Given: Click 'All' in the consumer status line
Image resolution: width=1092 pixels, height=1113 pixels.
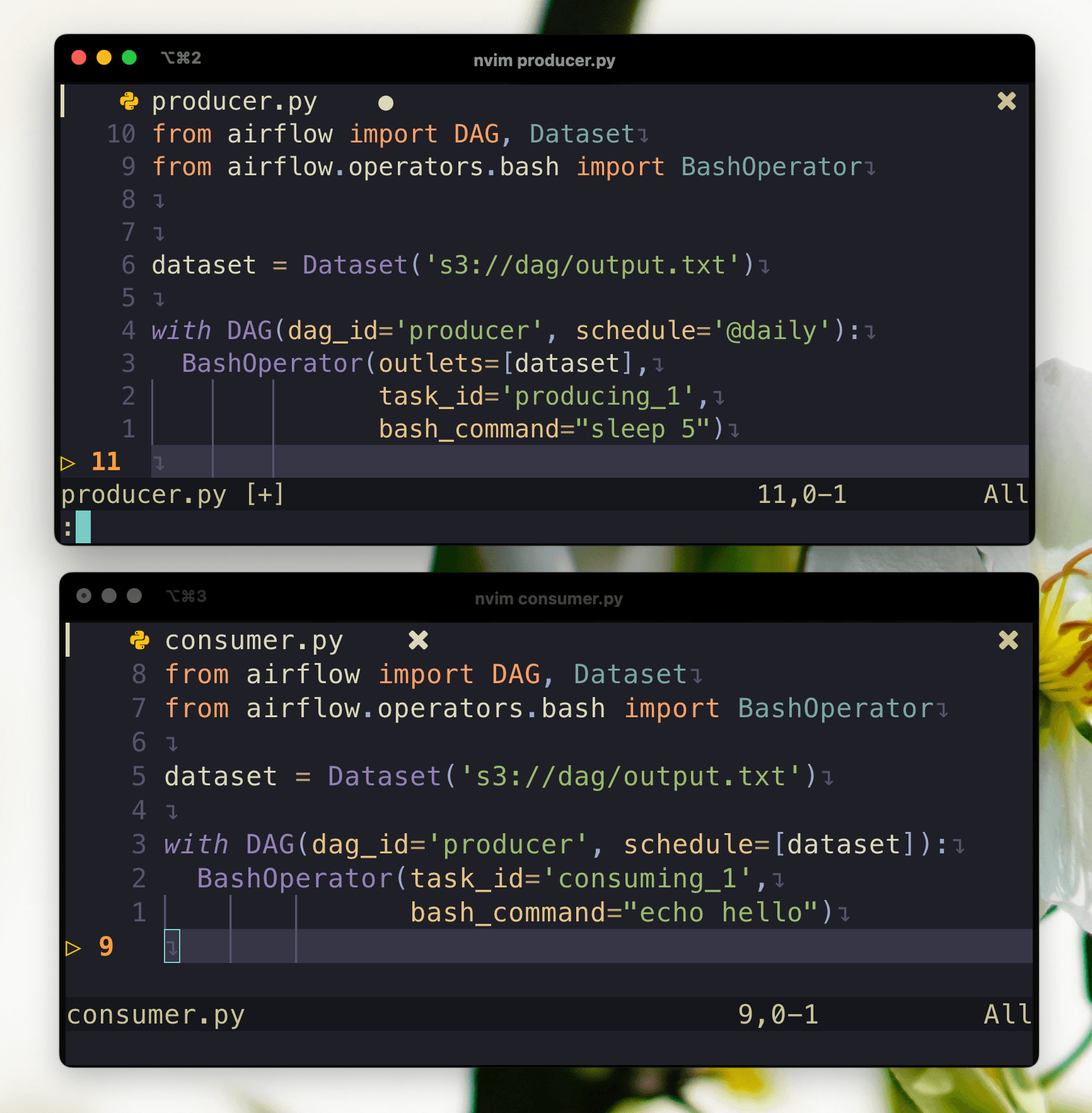Looking at the screenshot, I should coord(1008,1015).
